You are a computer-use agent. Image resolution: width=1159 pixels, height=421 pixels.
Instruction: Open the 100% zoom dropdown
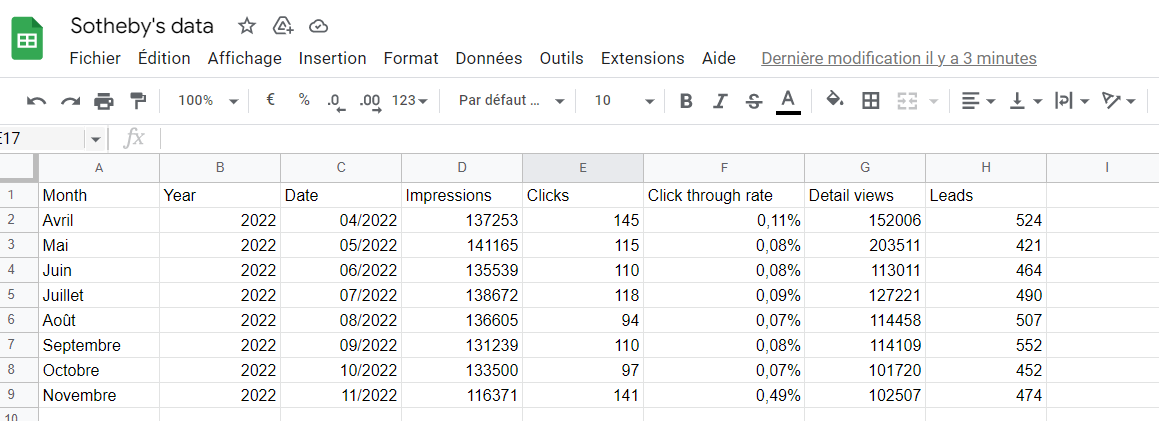[208, 101]
